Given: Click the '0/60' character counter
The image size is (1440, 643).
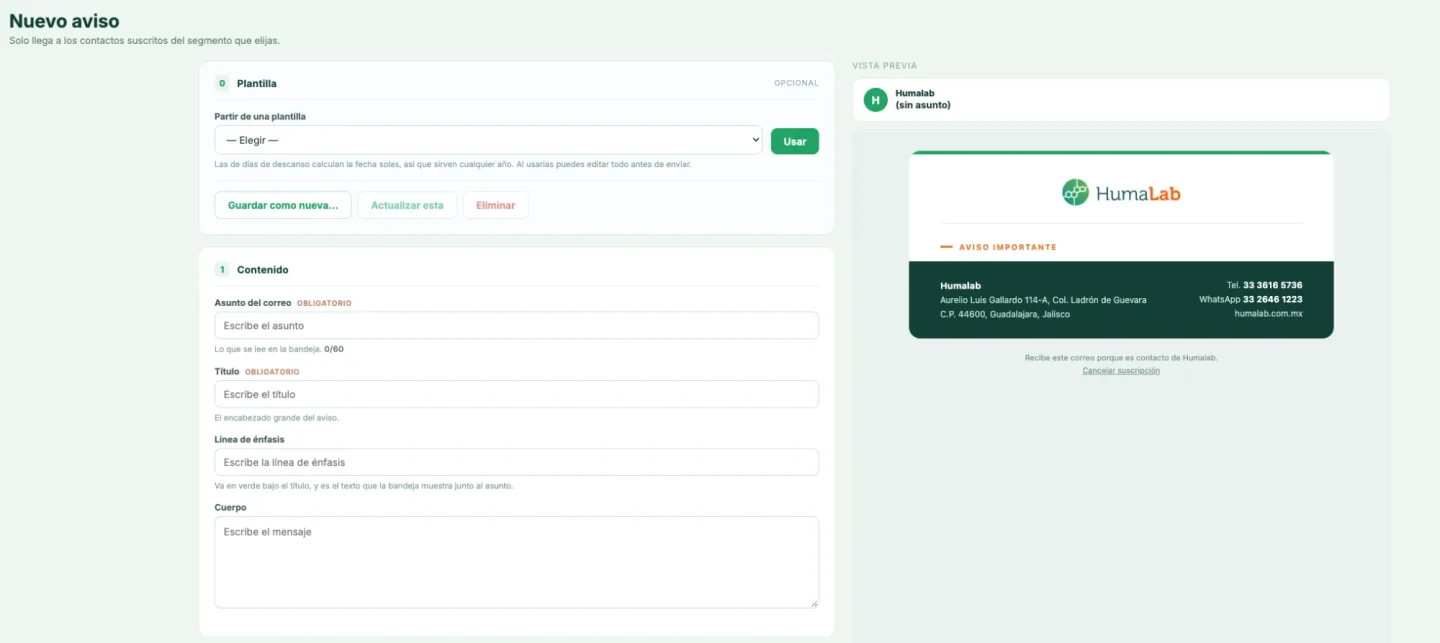Looking at the screenshot, I should [334, 349].
